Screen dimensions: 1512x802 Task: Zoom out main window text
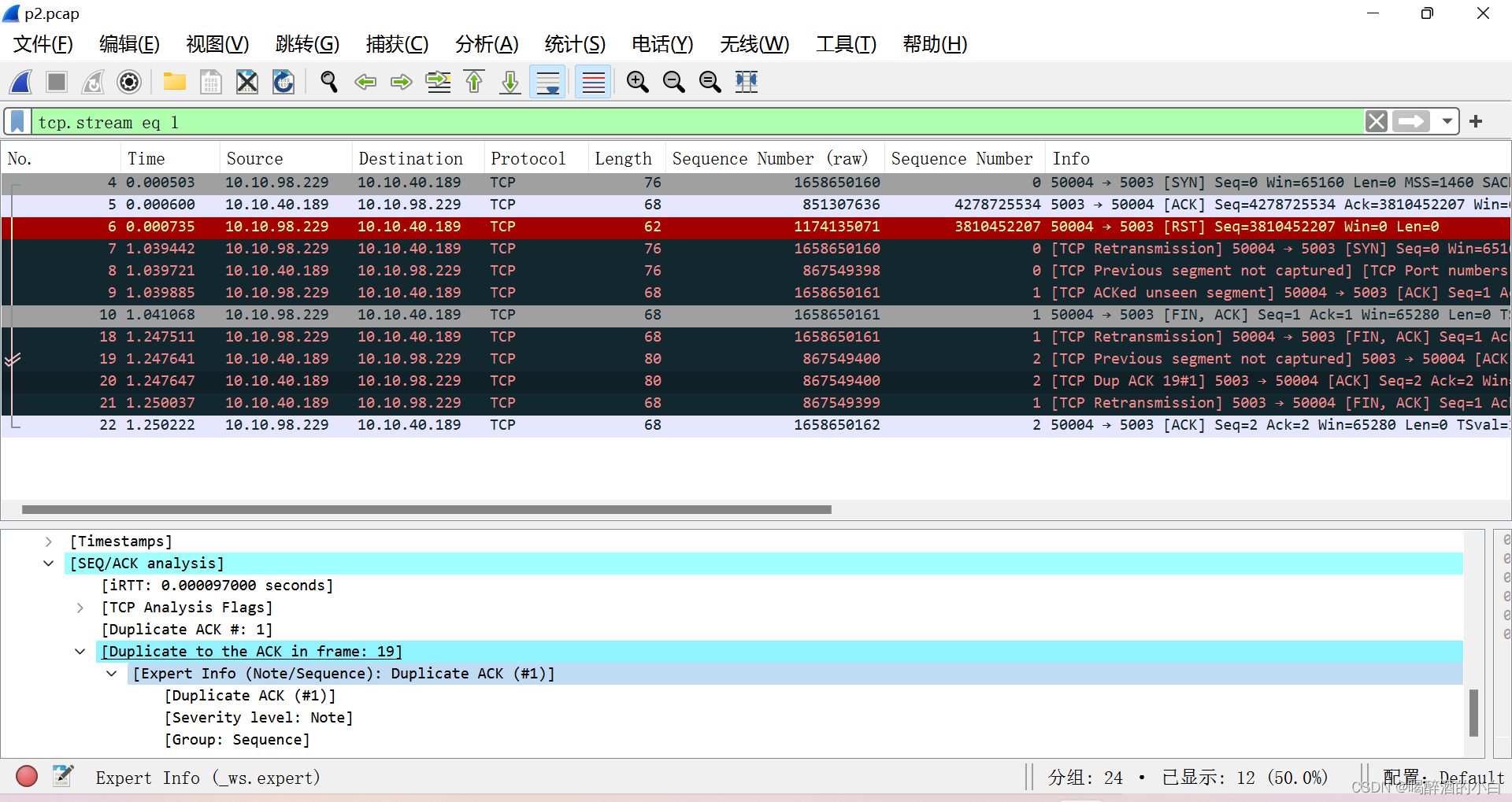coord(673,82)
